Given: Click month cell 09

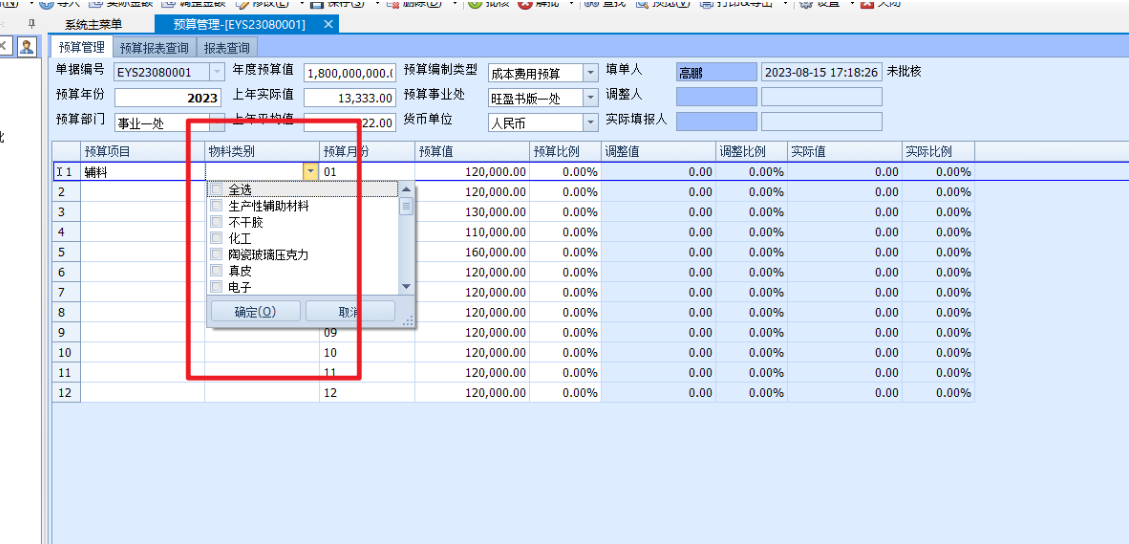Looking at the screenshot, I should [x=367, y=333].
